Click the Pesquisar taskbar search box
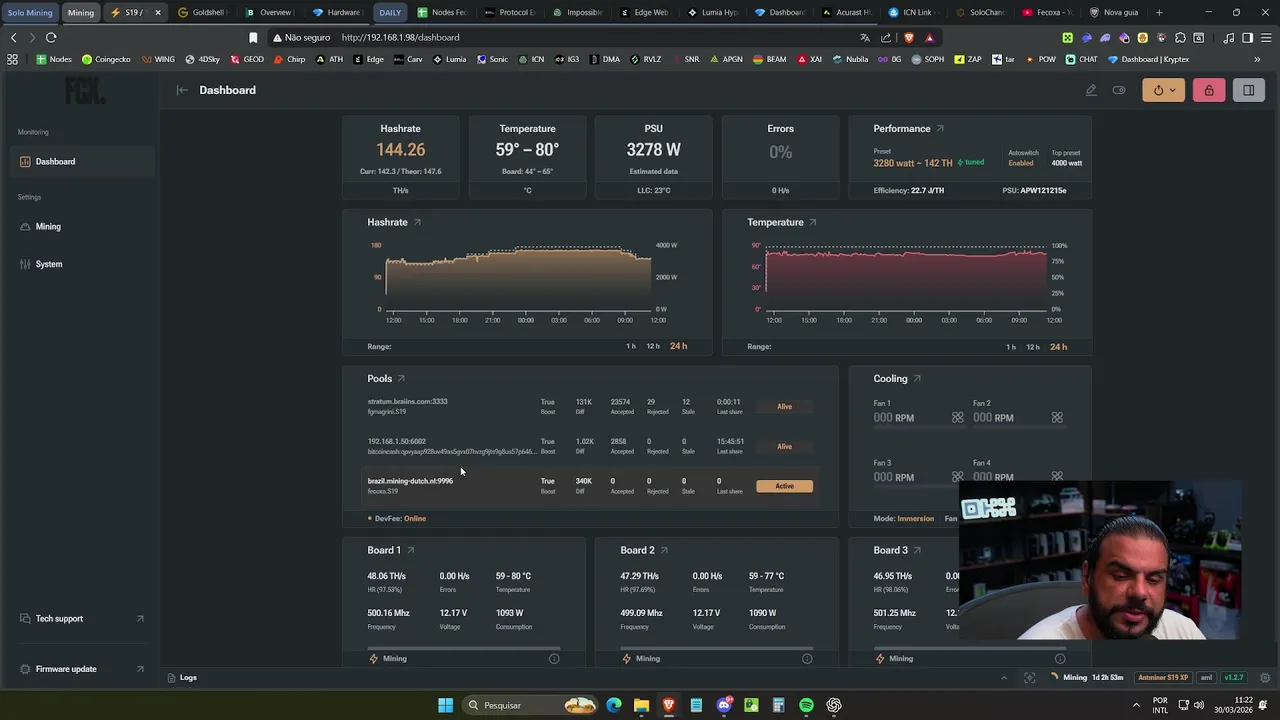This screenshot has height=720, width=1280. [532, 705]
